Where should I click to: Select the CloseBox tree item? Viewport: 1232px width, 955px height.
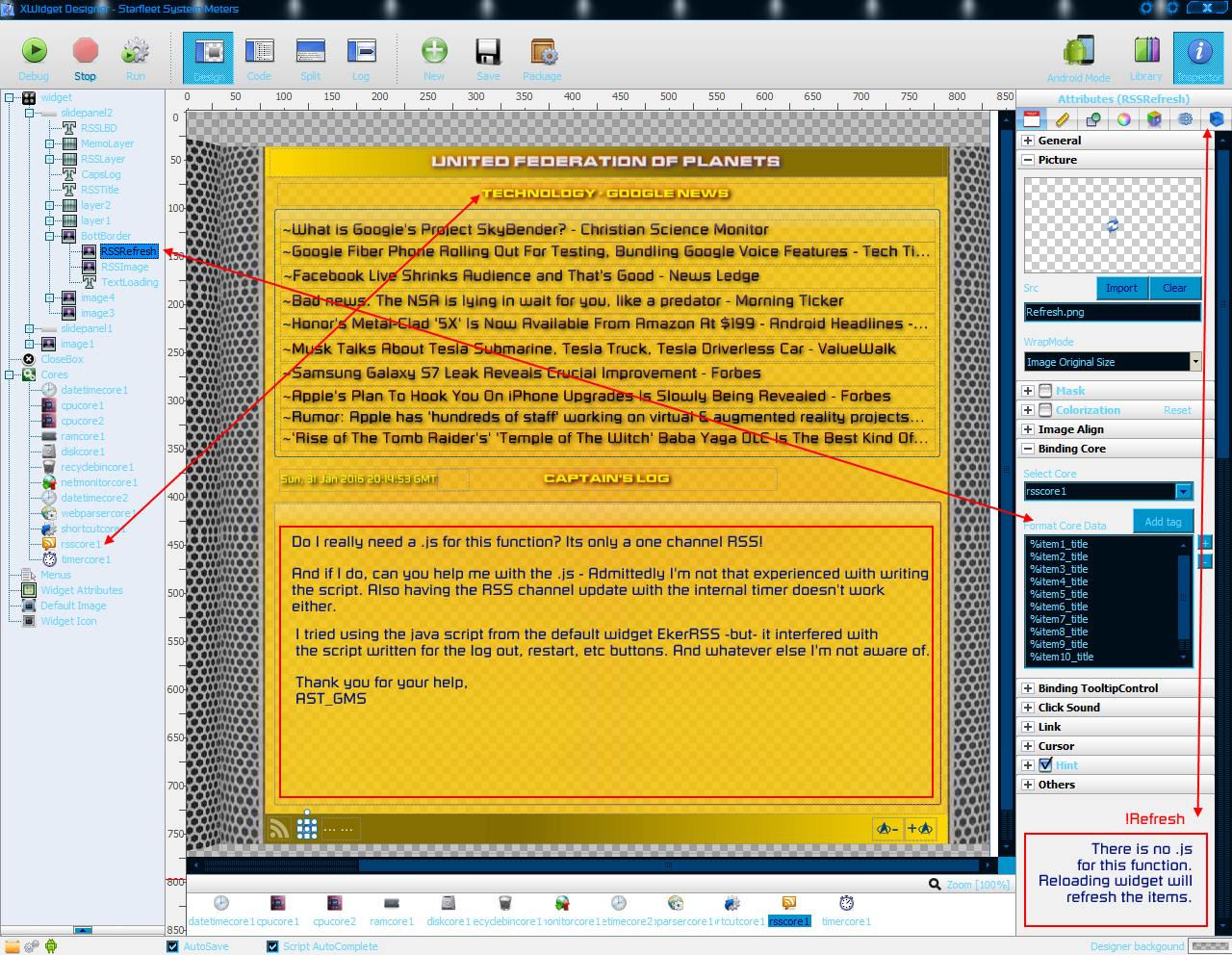click(62, 359)
